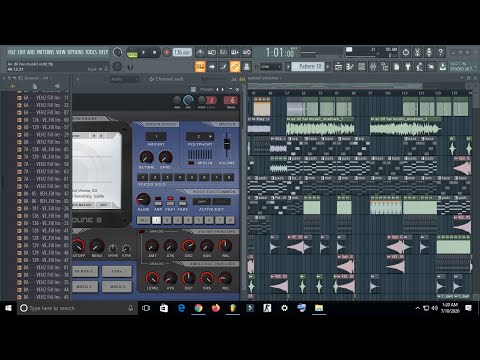Open the VIEW menu
Viewport: 480px width, 360px height.
tap(61, 52)
